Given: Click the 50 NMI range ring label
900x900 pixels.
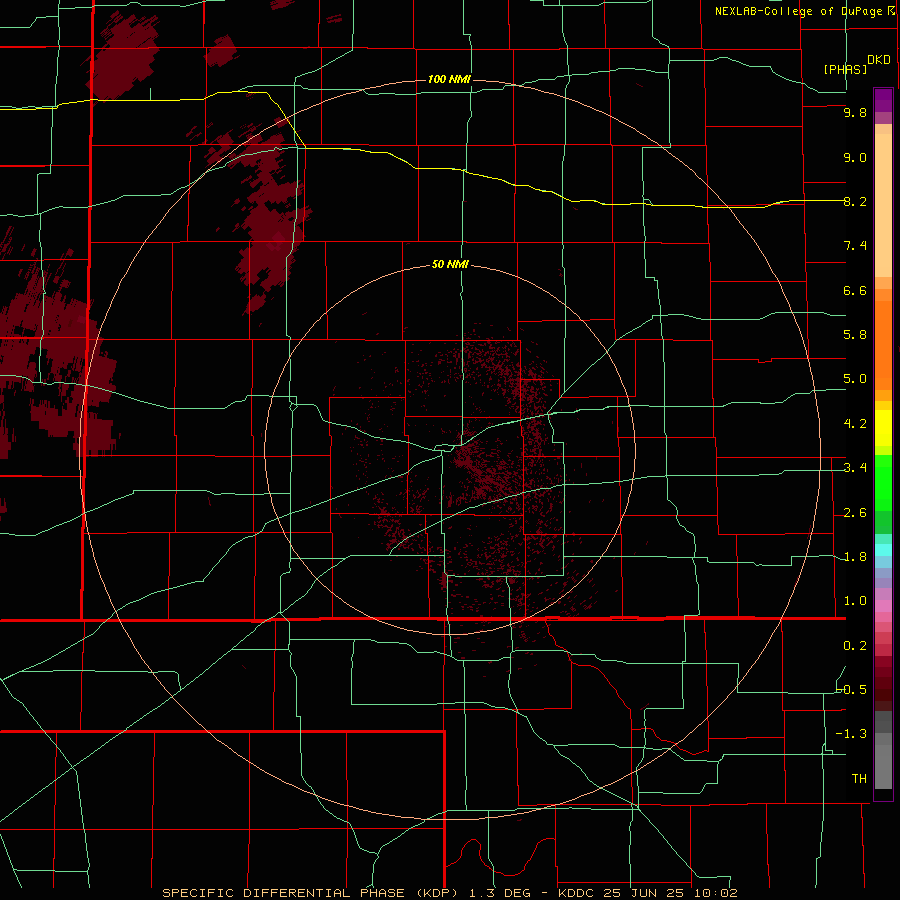Looking at the screenshot, I should [450, 264].
